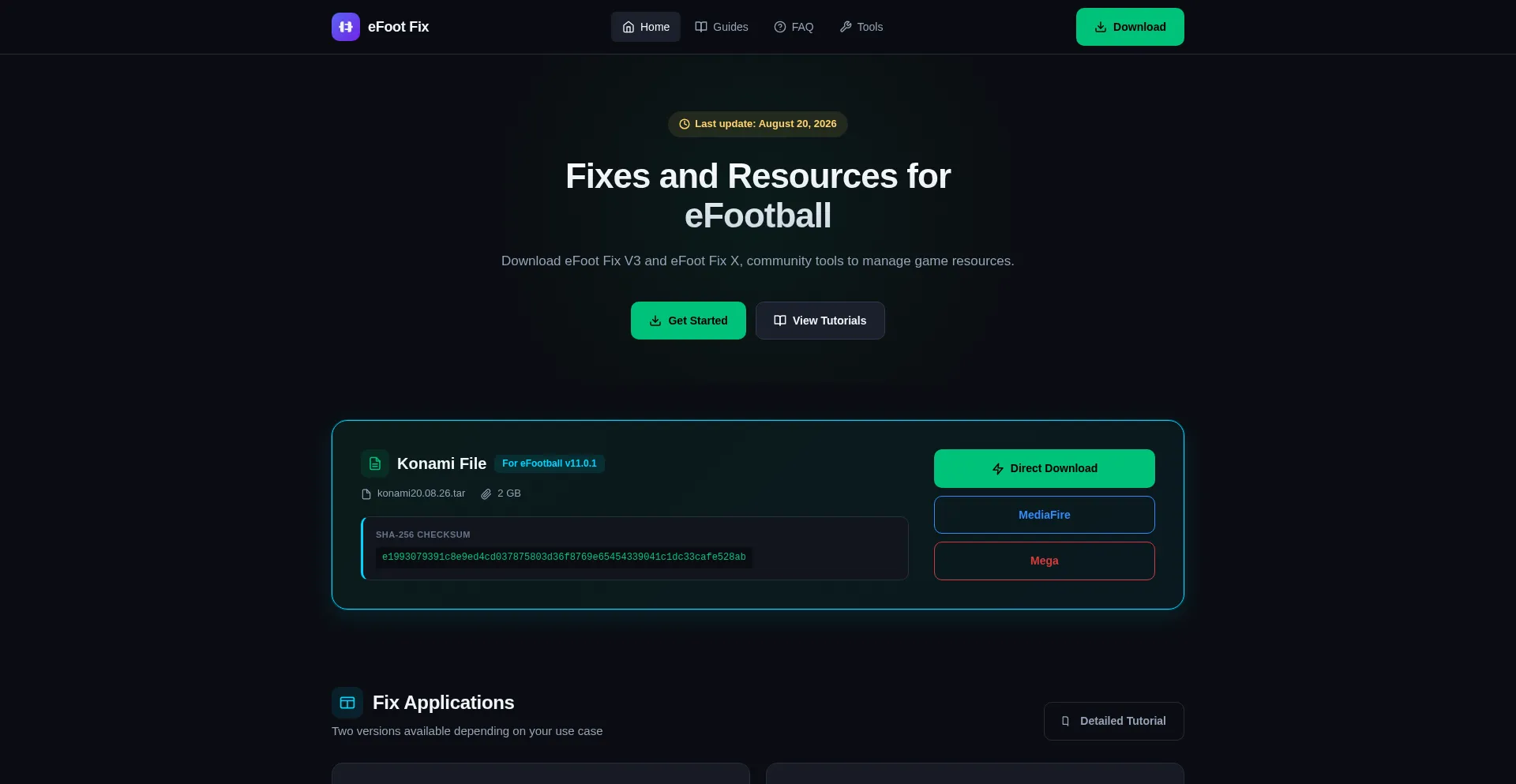Click the book icon next to Guides
The height and width of the screenshot is (784, 1516).
(x=701, y=27)
